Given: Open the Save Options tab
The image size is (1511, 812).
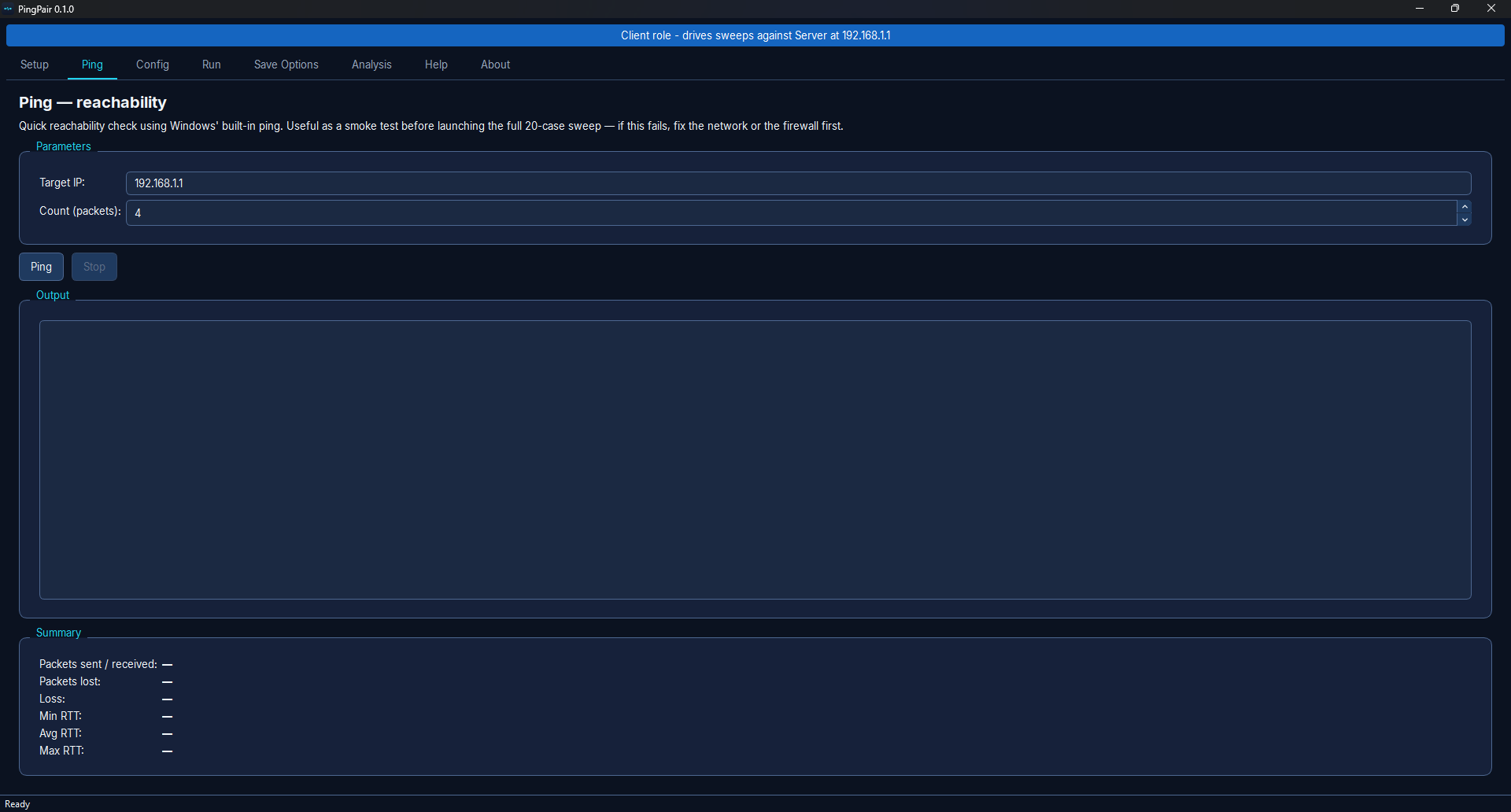Looking at the screenshot, I should 286,65.
